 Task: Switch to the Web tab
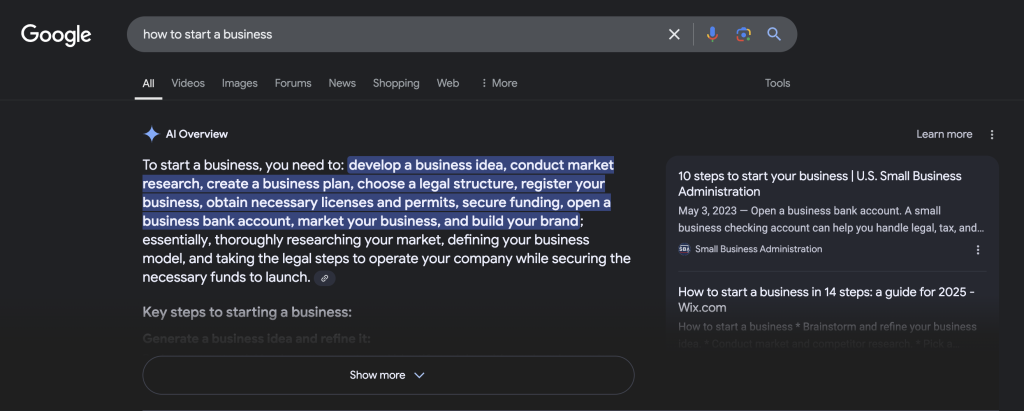tap(448, 83)
